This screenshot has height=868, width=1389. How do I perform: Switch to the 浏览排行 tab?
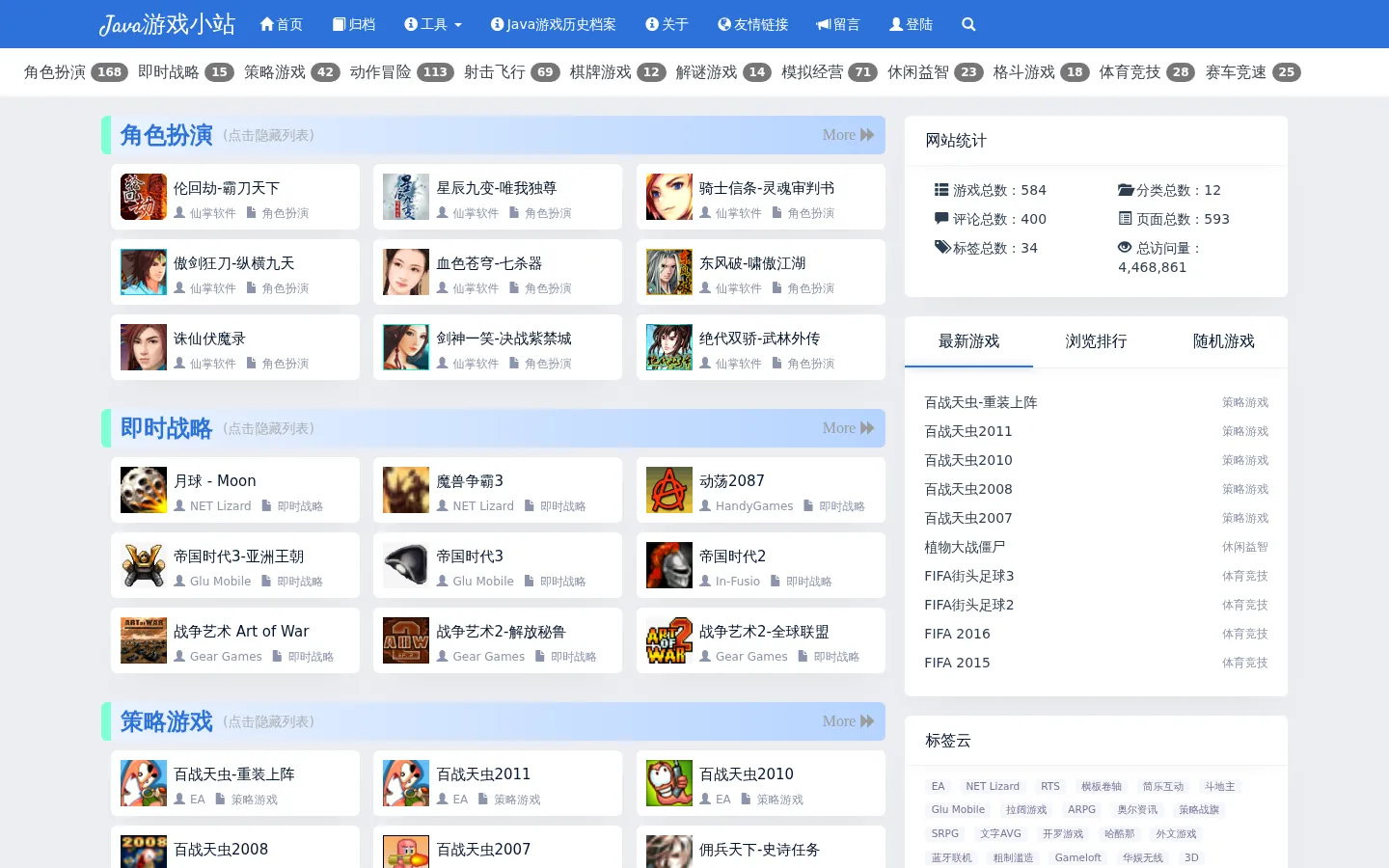pos(1096,341)
